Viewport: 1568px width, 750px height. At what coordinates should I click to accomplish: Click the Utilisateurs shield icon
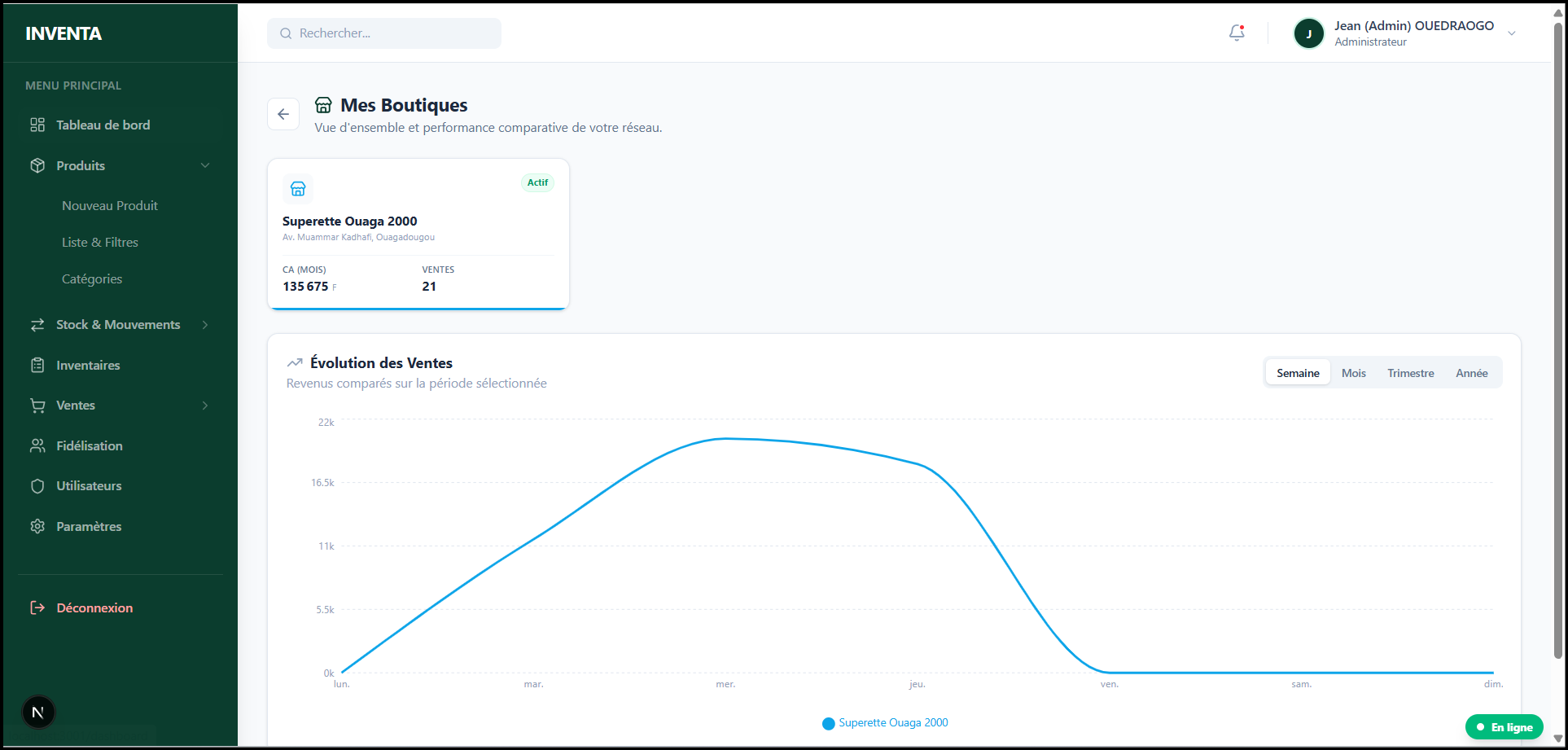point(37,486)
